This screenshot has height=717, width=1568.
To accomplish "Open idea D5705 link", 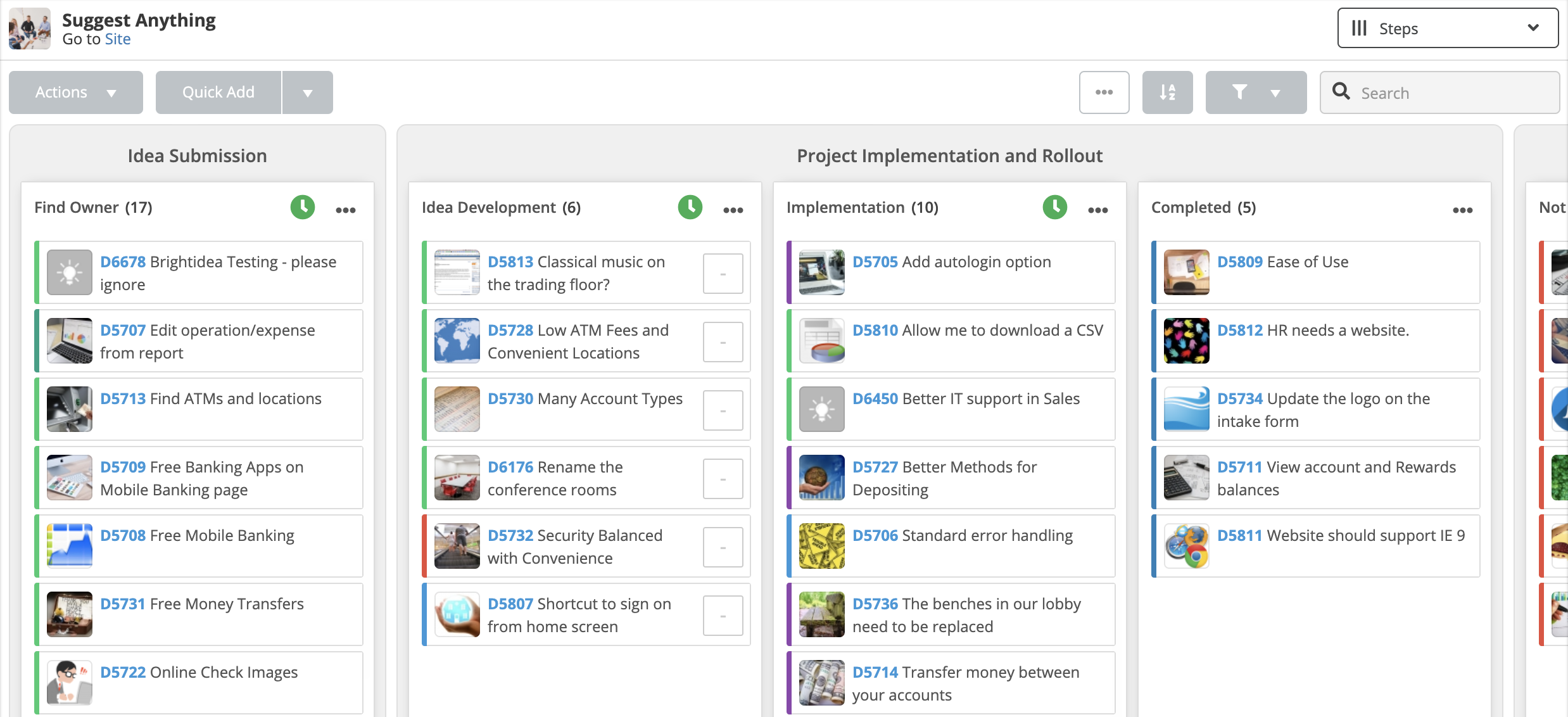I will point(875,262).
